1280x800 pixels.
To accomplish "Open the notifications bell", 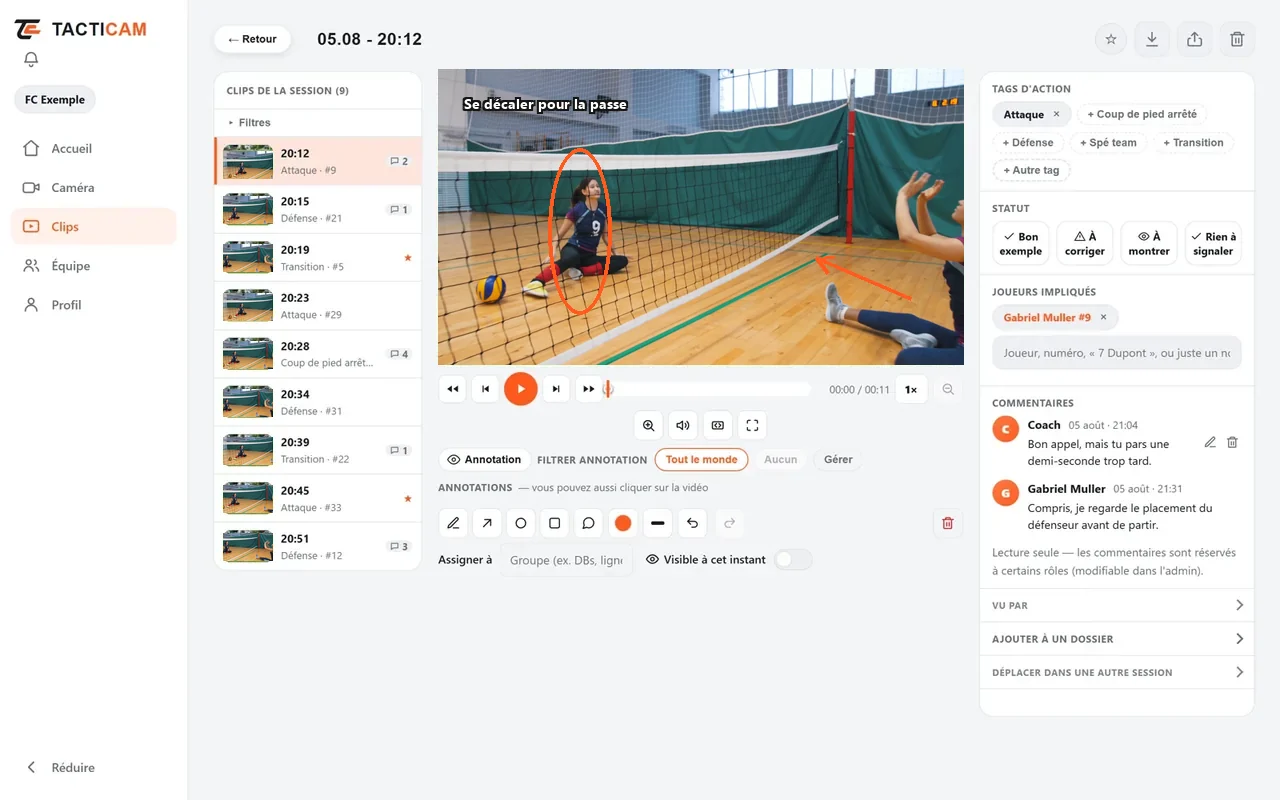I will coord(31,60).
